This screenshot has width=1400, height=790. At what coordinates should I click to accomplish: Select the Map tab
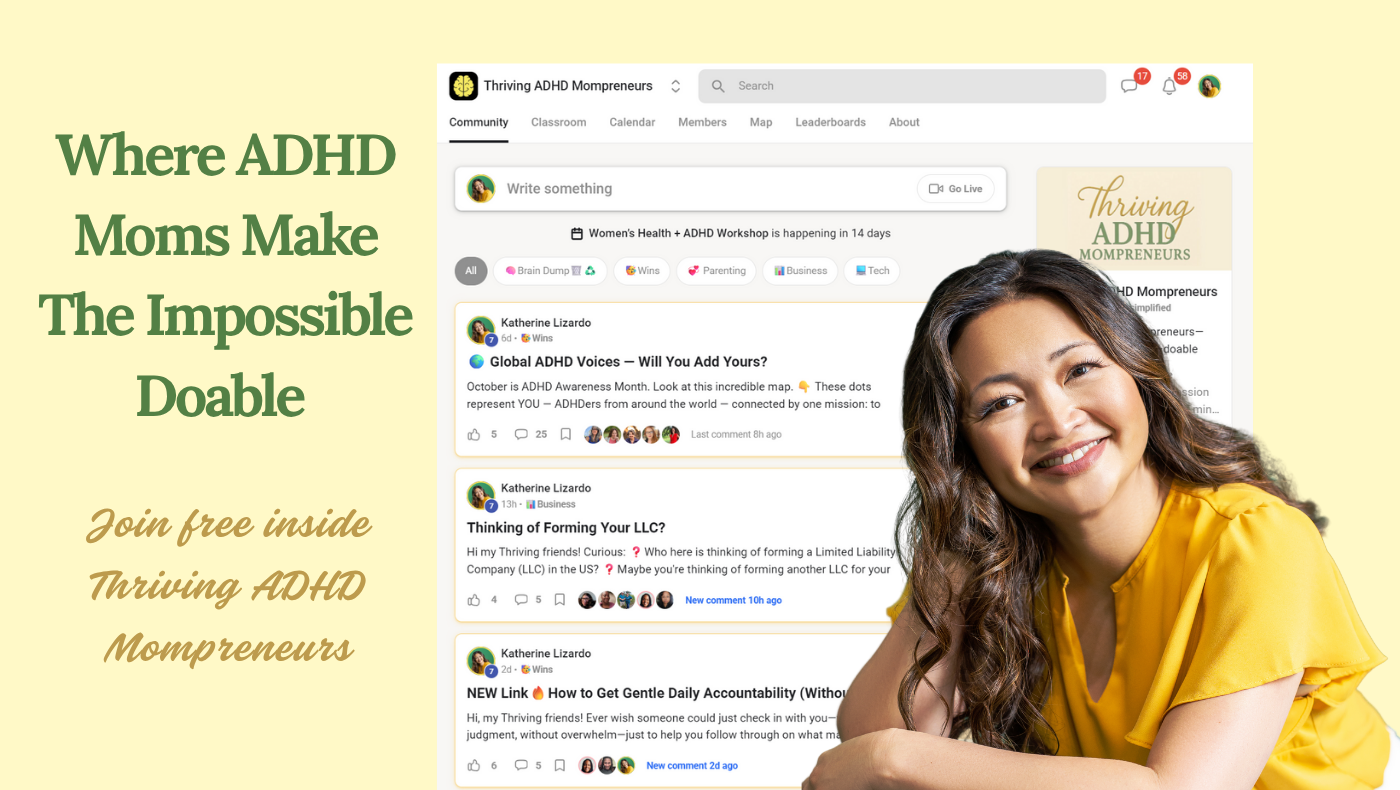(x=761, y=122)
